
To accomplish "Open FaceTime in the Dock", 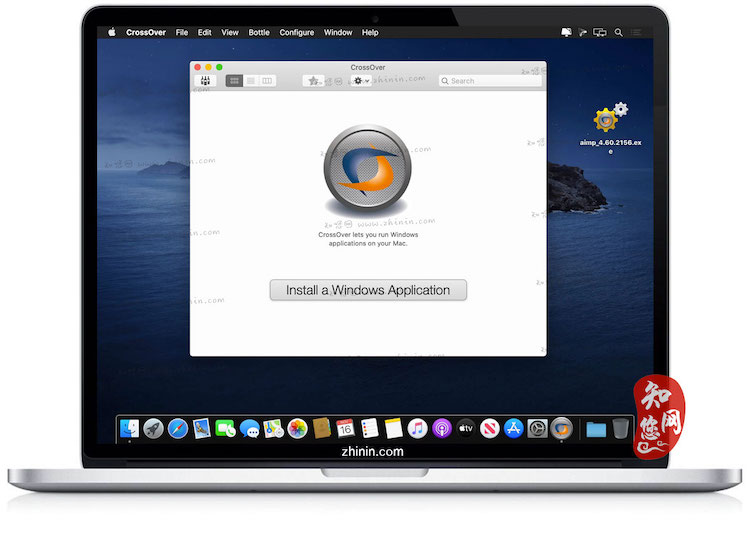I will (225, 428).
